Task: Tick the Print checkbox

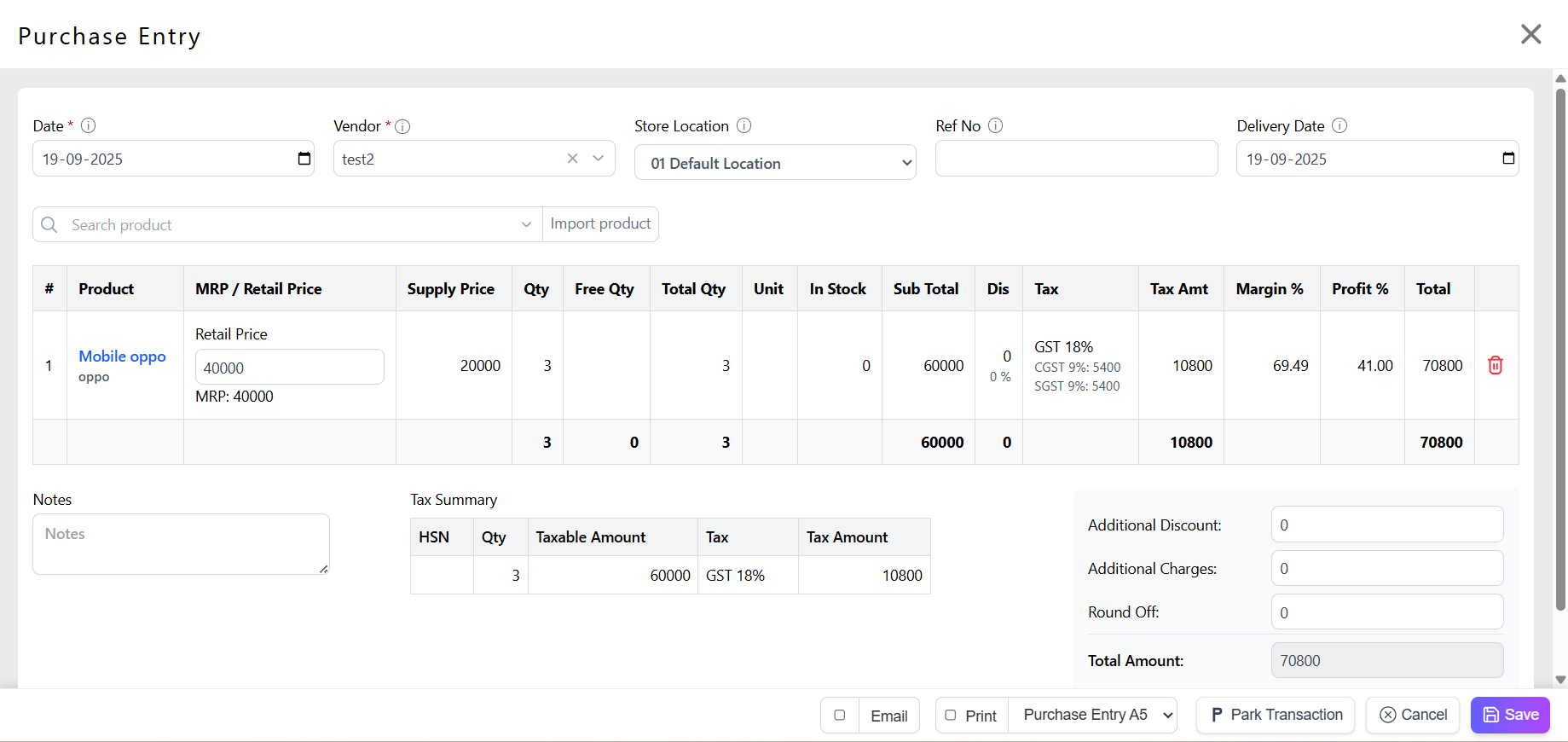Action: coord(951,716)
